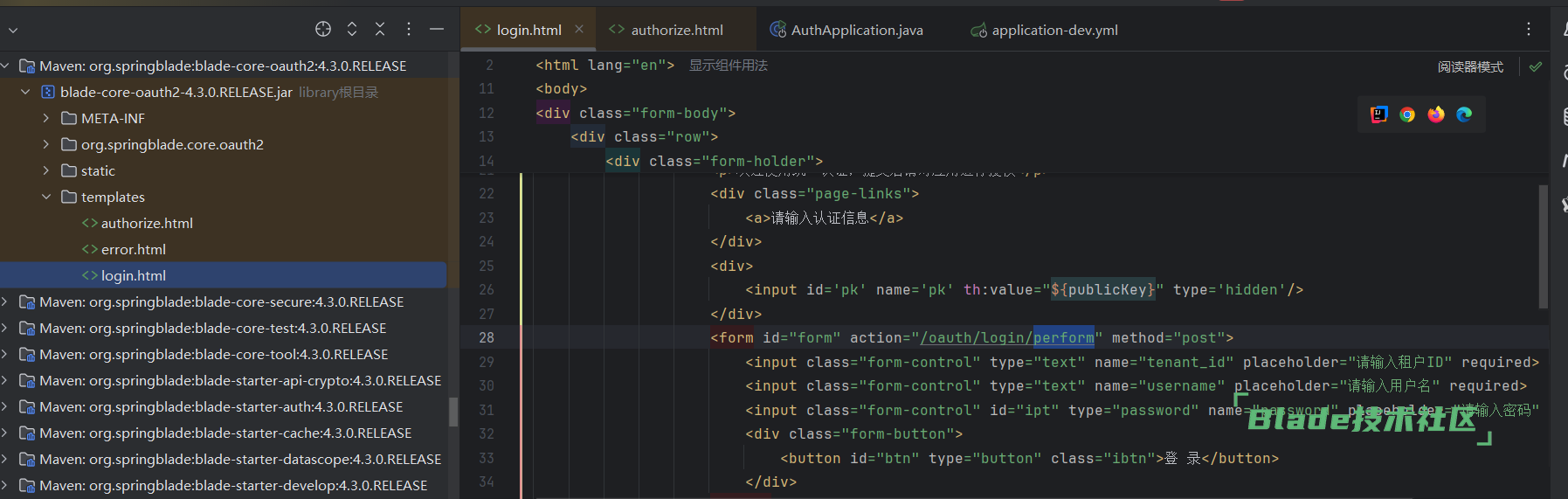Click the Collapse All icon in project panel

coord(380,29)
